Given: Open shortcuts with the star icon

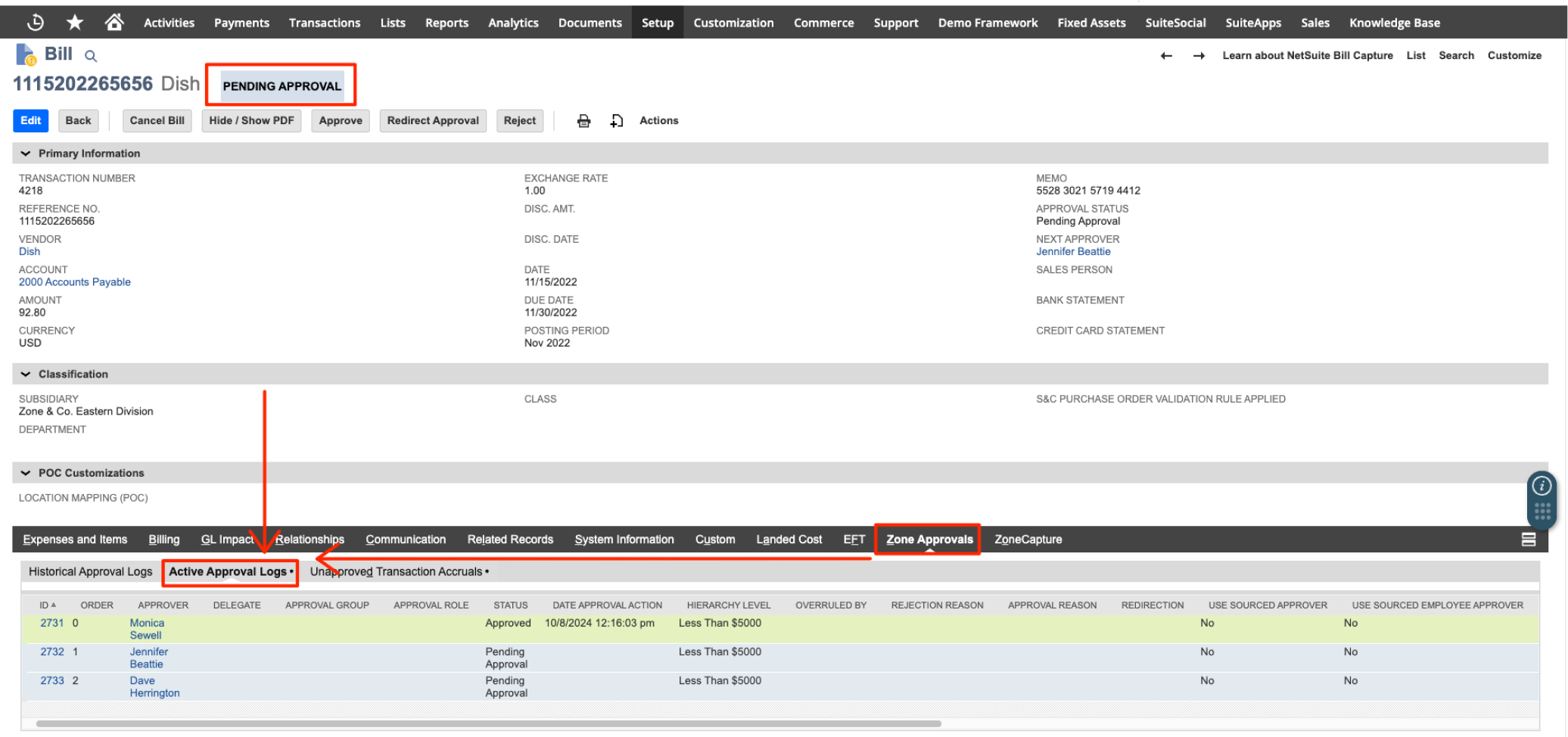Looking at the screenshot, I should point(74,22).
